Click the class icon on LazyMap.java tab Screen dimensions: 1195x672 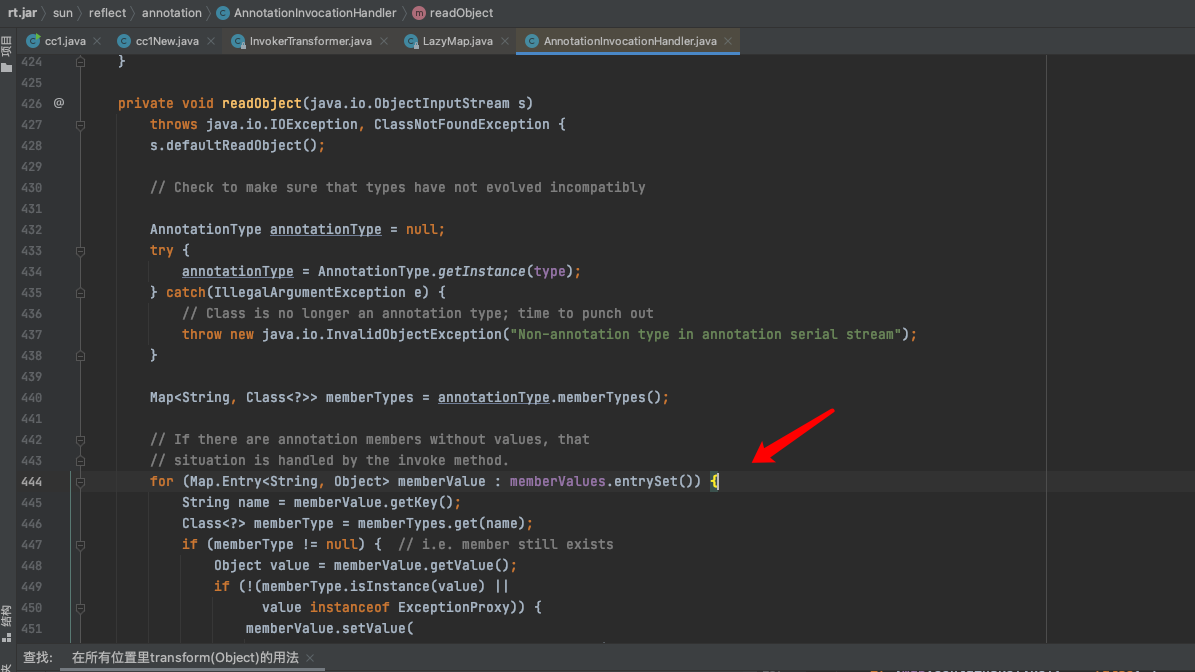click(x=411, y=41)
